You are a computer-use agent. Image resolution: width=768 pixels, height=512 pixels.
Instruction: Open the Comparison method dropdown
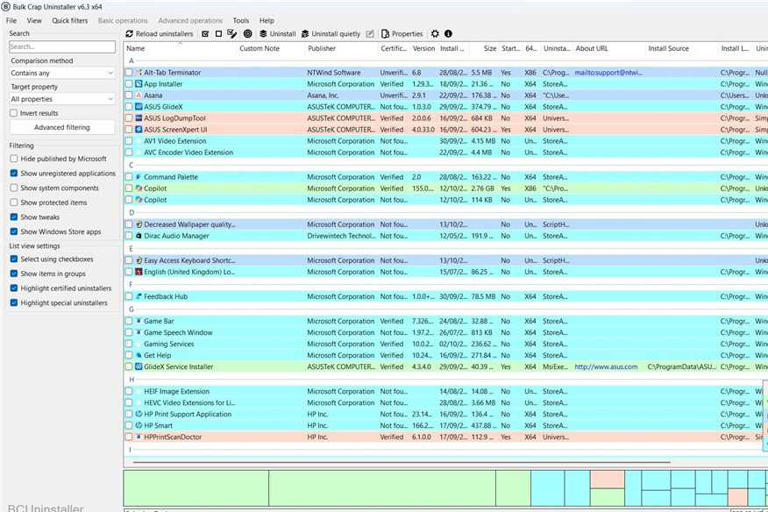tap(62, 73)
